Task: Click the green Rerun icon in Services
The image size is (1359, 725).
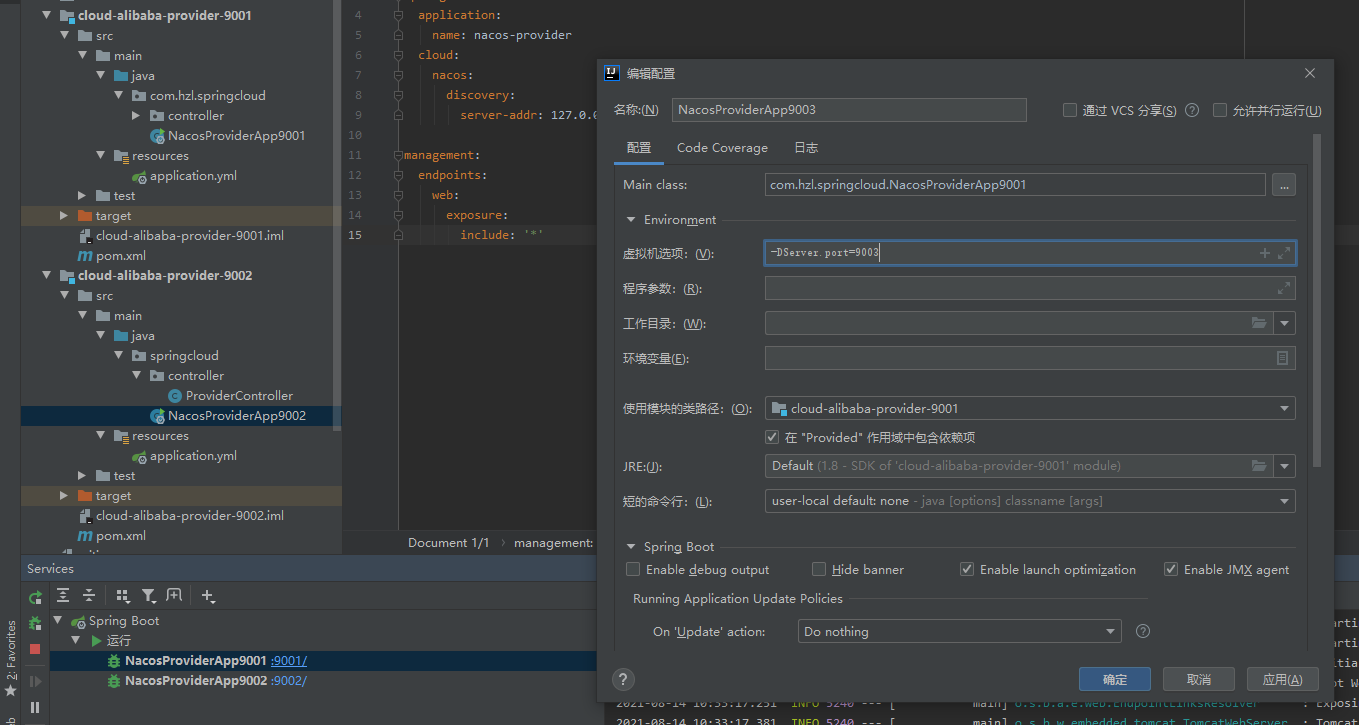Action: tap(35, 598)
